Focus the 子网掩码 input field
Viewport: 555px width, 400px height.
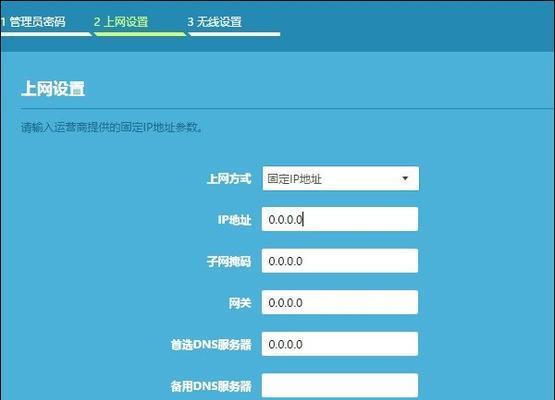[340, 261]
